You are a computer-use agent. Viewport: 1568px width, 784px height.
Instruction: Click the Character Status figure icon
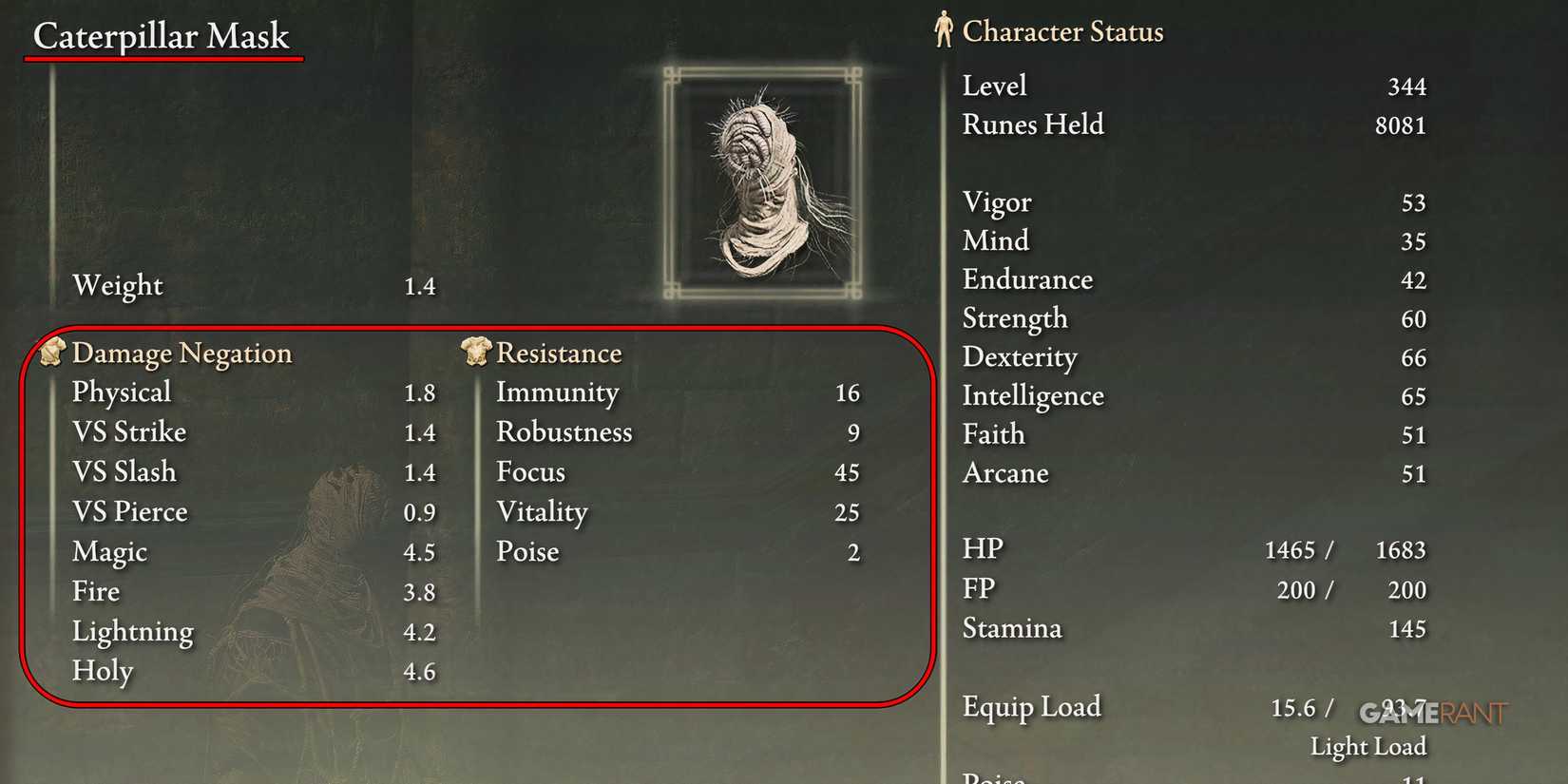point(943,29)
